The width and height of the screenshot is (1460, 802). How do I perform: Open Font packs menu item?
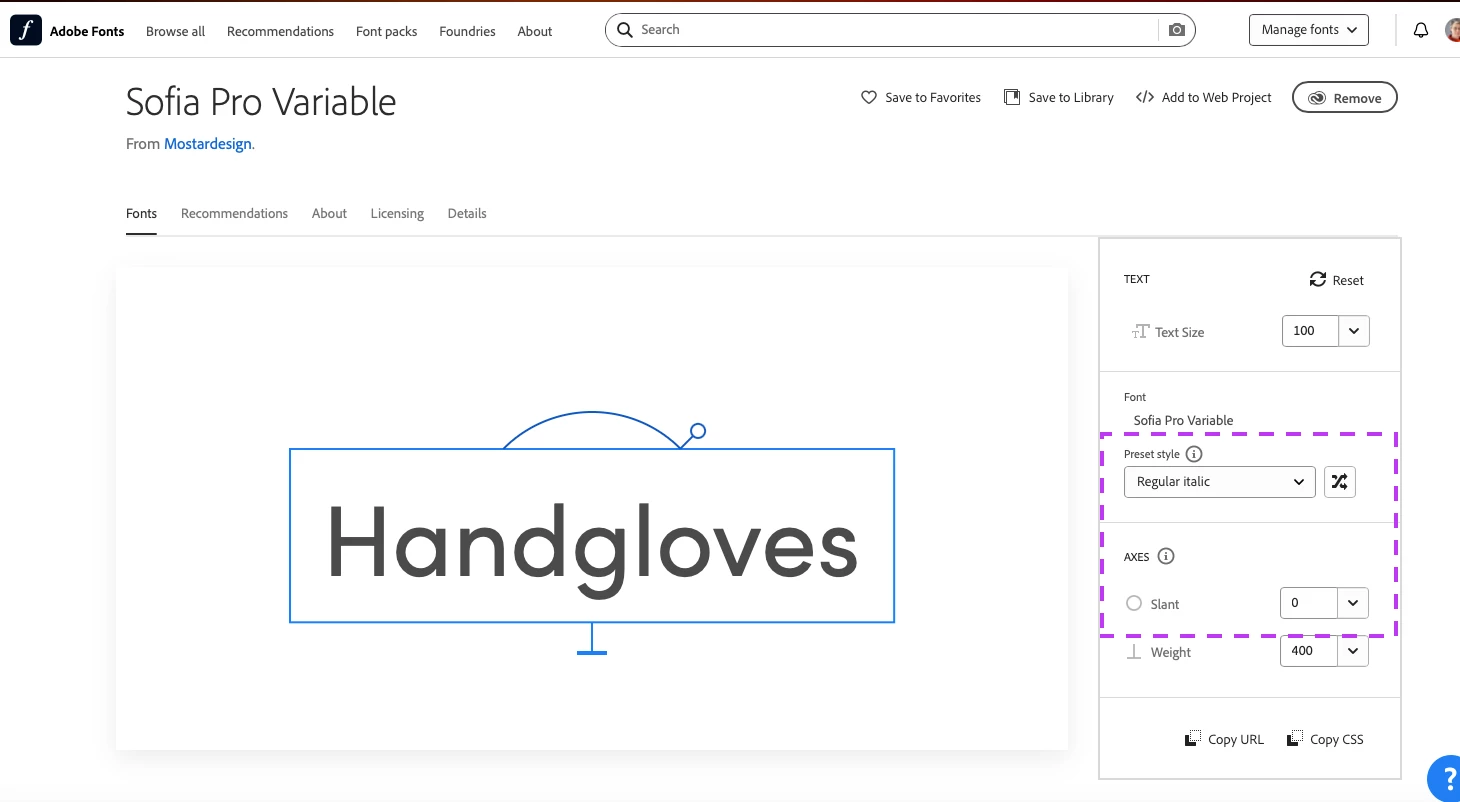(x=386, y=31)
